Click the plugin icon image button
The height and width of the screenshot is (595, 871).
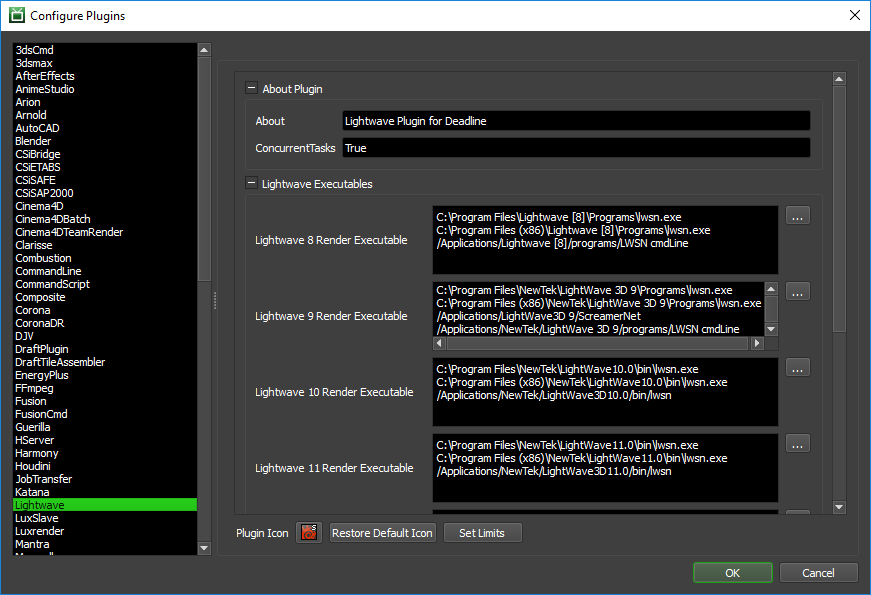[310, 533]
